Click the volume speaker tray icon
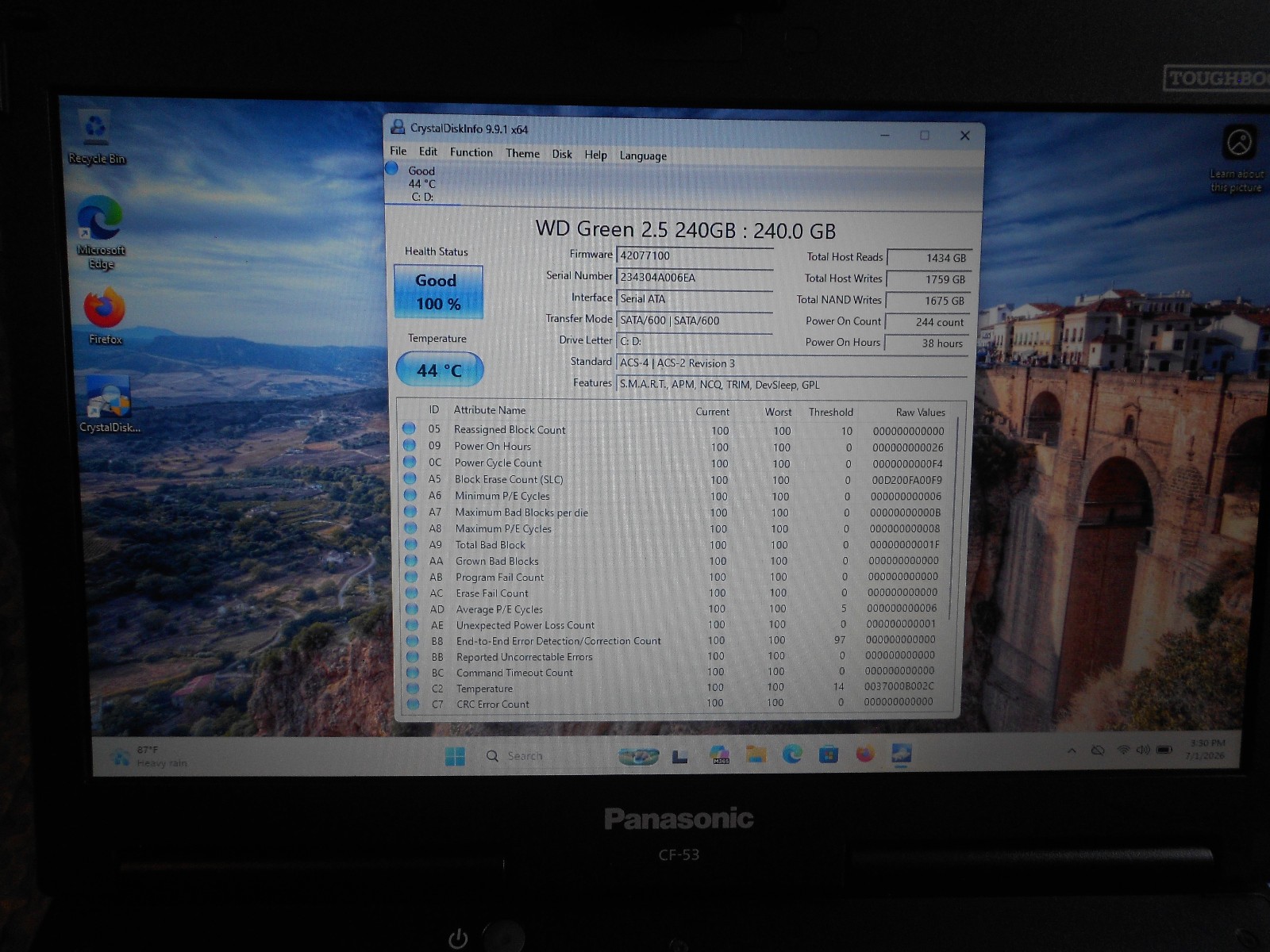This screenshot has height=952, width=1270. pyautogui.click(x=1143, y=750)
